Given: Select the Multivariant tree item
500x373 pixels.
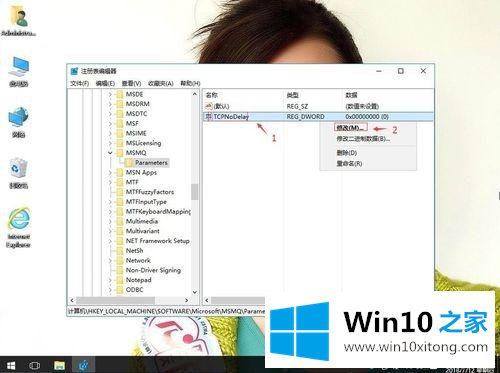Looking at the screenshot, I should tap(142, 231).
